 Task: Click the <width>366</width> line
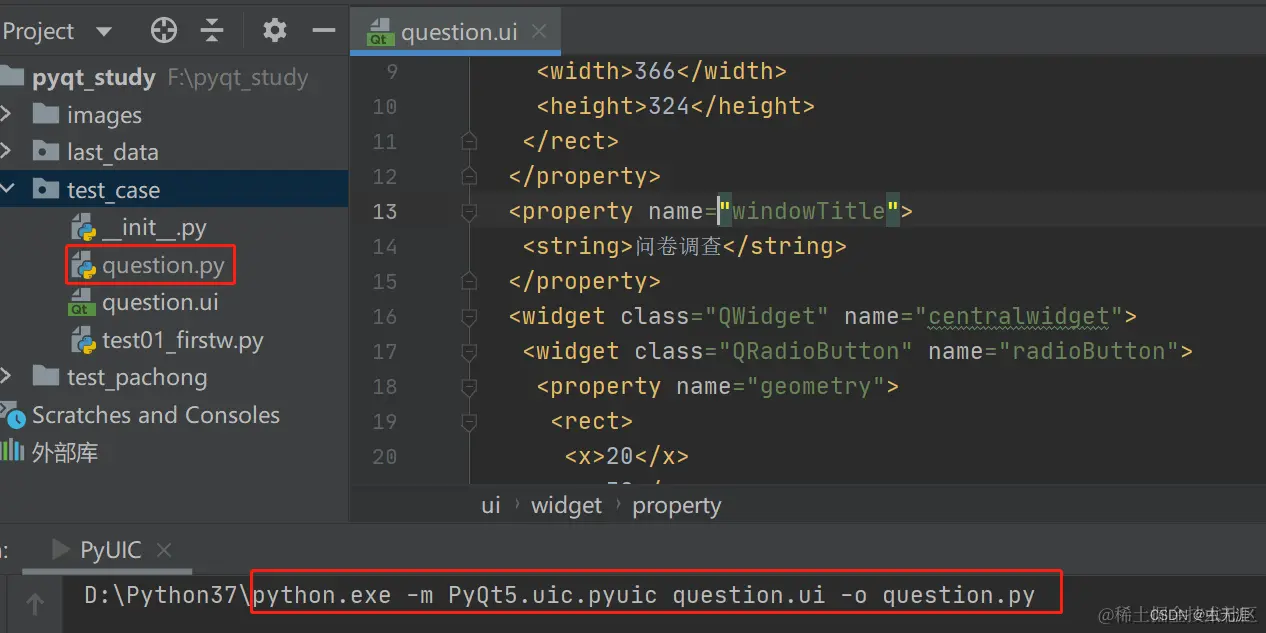662,71
